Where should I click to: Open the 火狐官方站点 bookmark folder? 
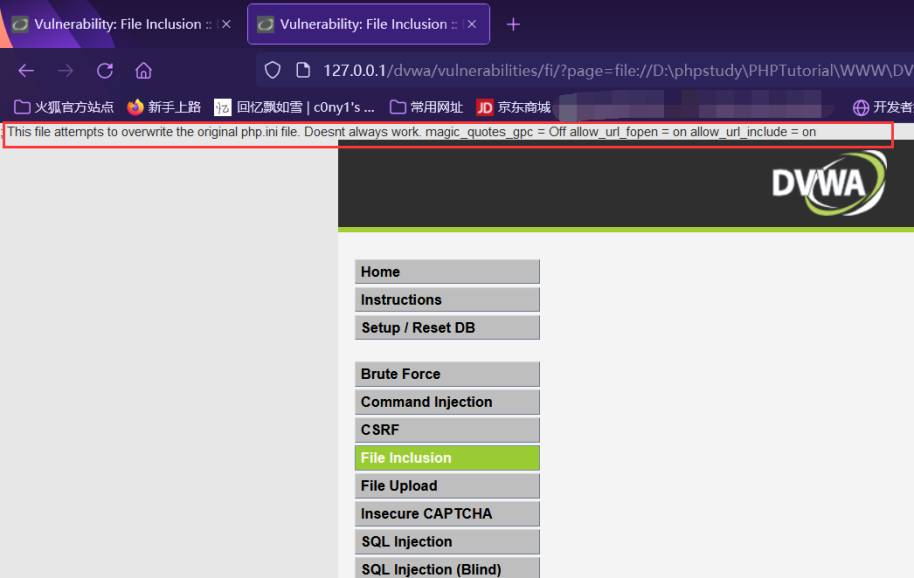point(64,107)
